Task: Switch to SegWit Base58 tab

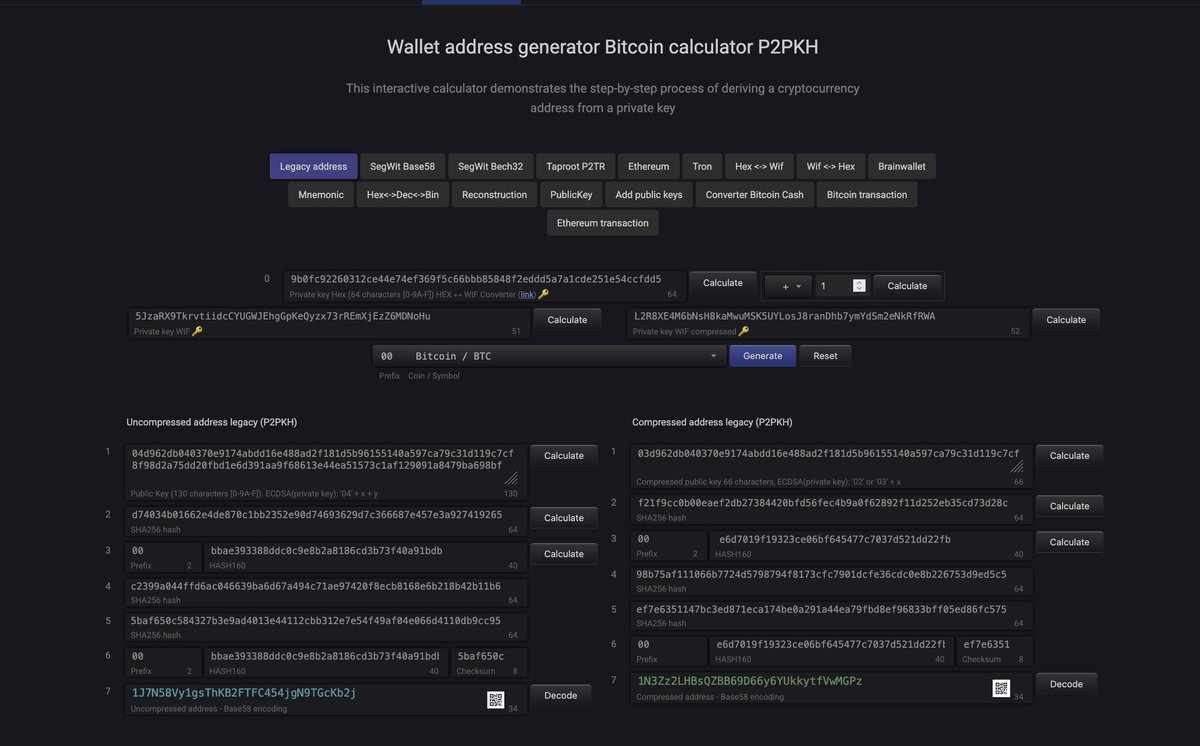Action: [x=402, y=167]
